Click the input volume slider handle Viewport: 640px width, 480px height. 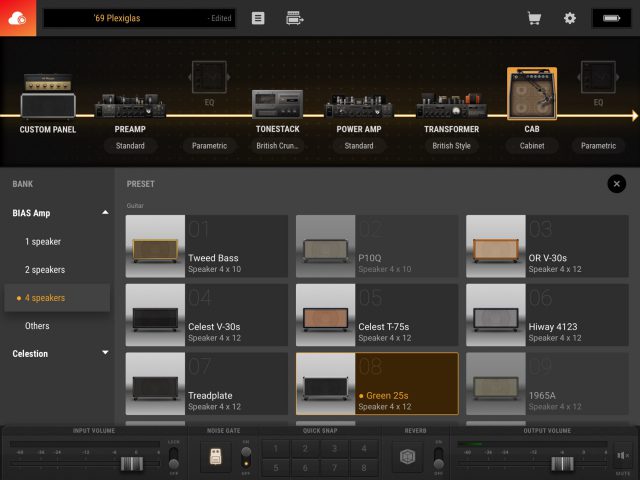(x=132, y=464)
